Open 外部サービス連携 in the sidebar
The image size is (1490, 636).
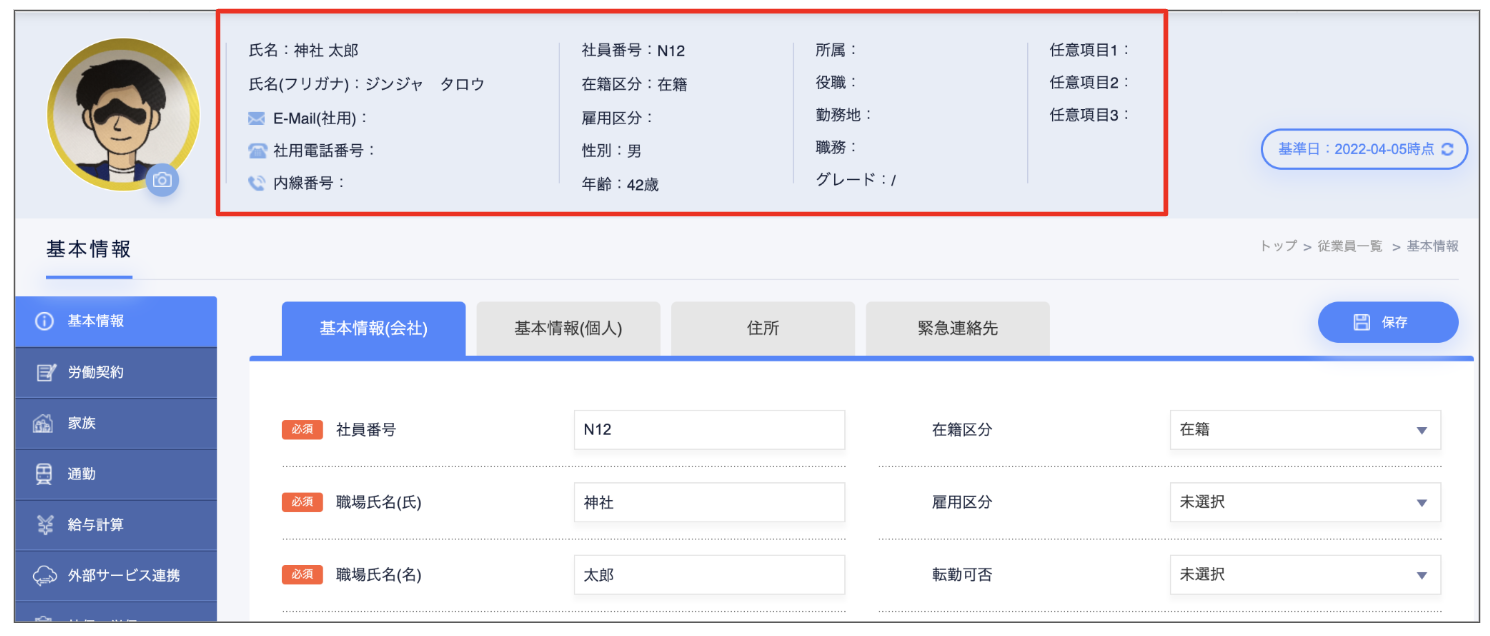click(x=116, y=576)
